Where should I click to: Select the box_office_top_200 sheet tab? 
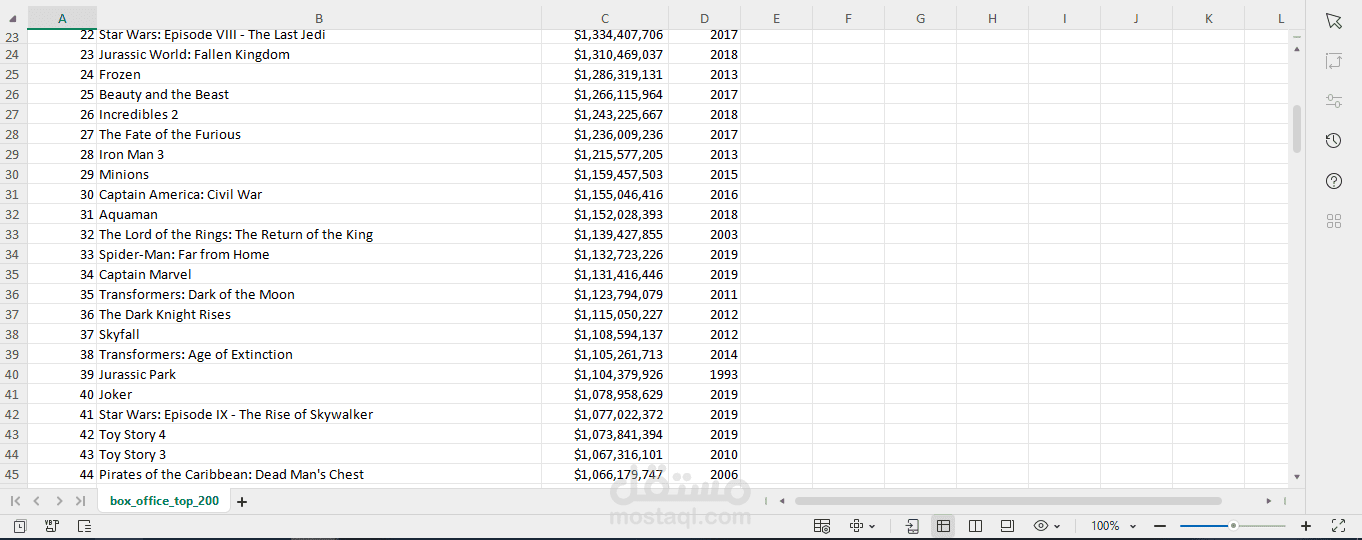tap(164, 501)
